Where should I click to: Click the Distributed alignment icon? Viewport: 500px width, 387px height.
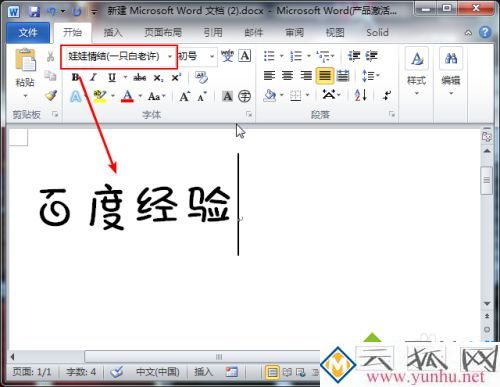pos(343,76)
